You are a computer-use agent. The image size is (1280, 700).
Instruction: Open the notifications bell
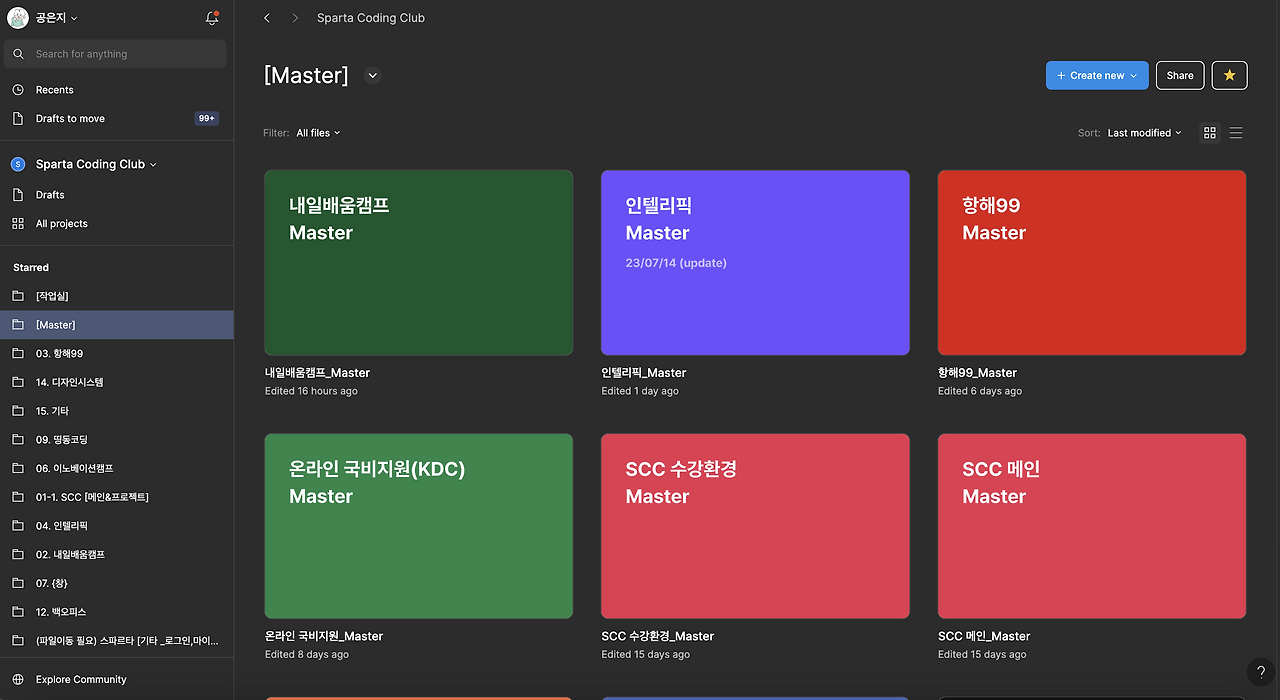click(212, 18)
